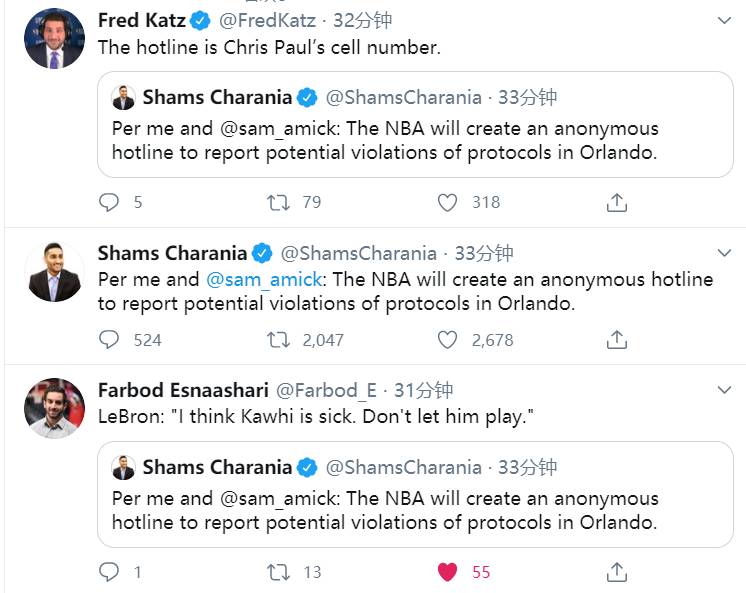Retweet Shams Charania's tweet with 2,047 retweets
This screenshot has height=593, width=746.
point(277,340)
